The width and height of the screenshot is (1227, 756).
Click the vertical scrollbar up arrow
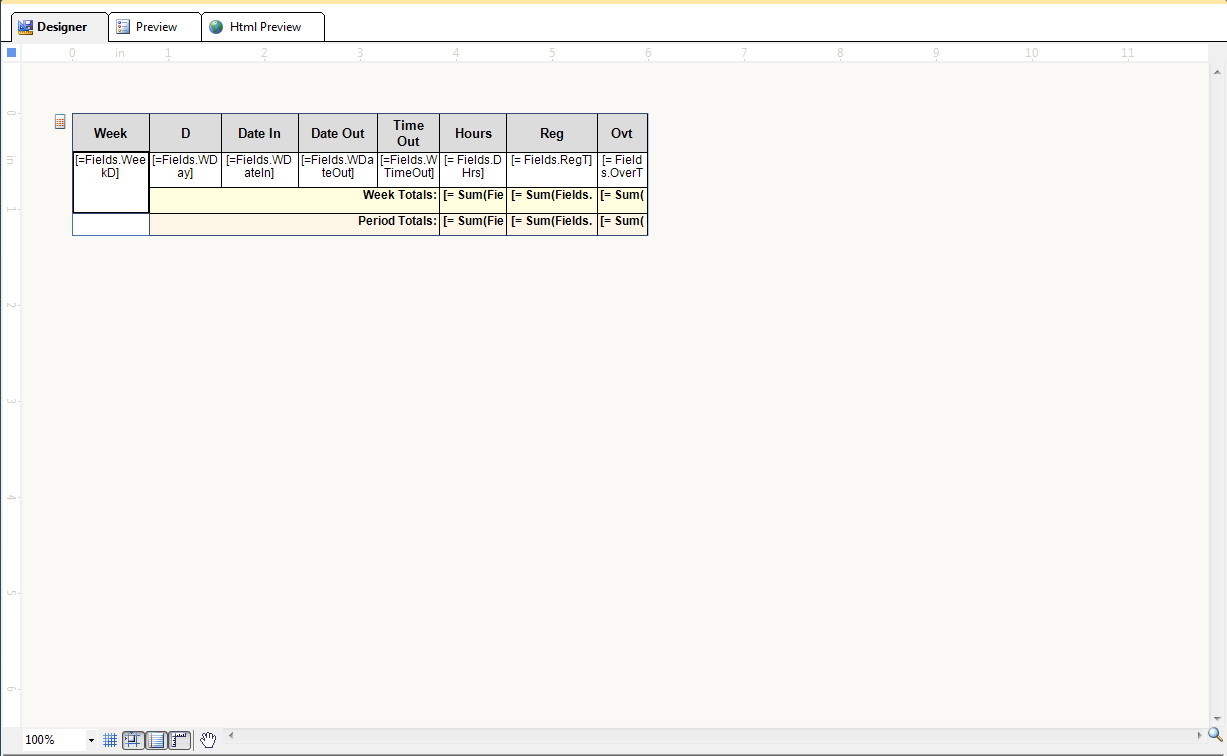click(x=1217, y=72)
